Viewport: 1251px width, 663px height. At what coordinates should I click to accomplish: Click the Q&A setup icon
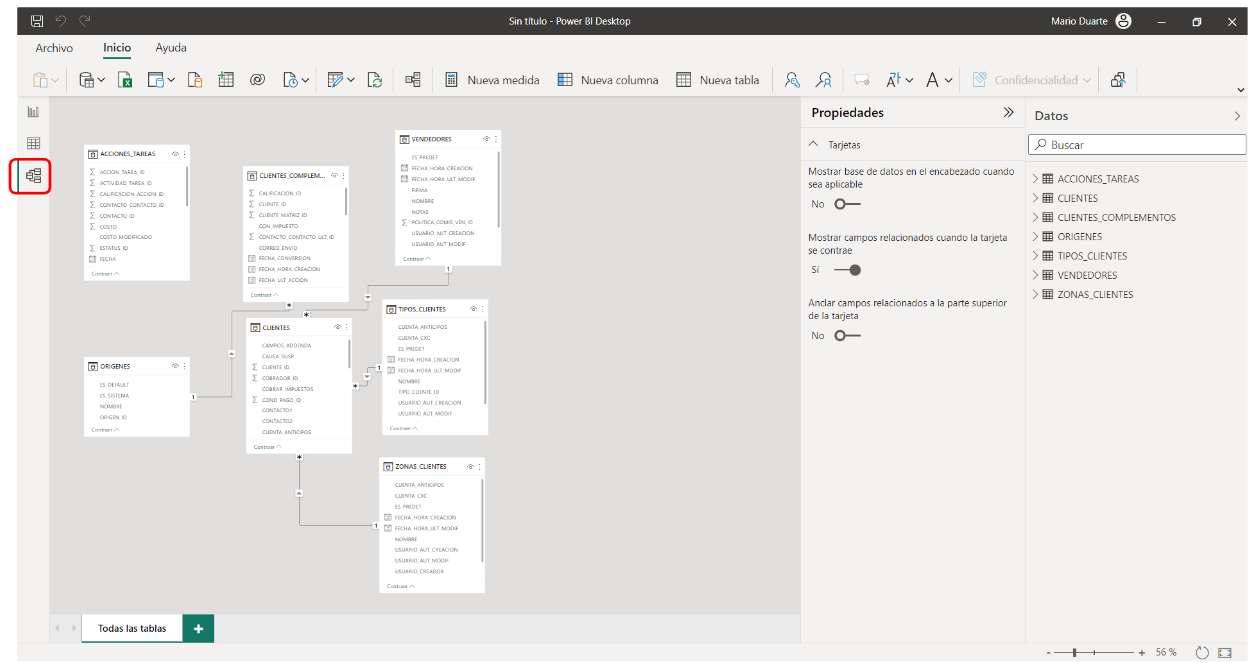(x=861, y=80)
